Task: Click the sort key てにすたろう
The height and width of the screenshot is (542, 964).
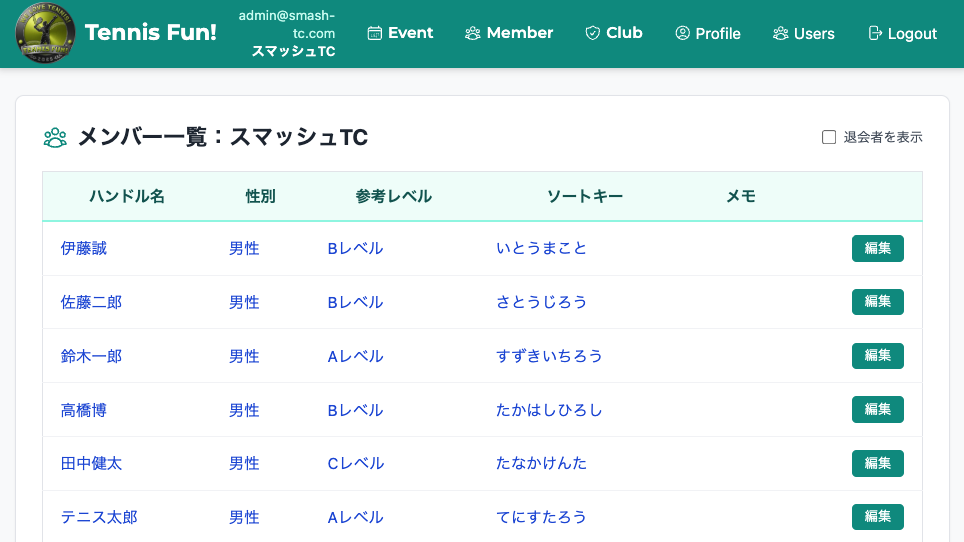Action: click(x=541, y=517)
